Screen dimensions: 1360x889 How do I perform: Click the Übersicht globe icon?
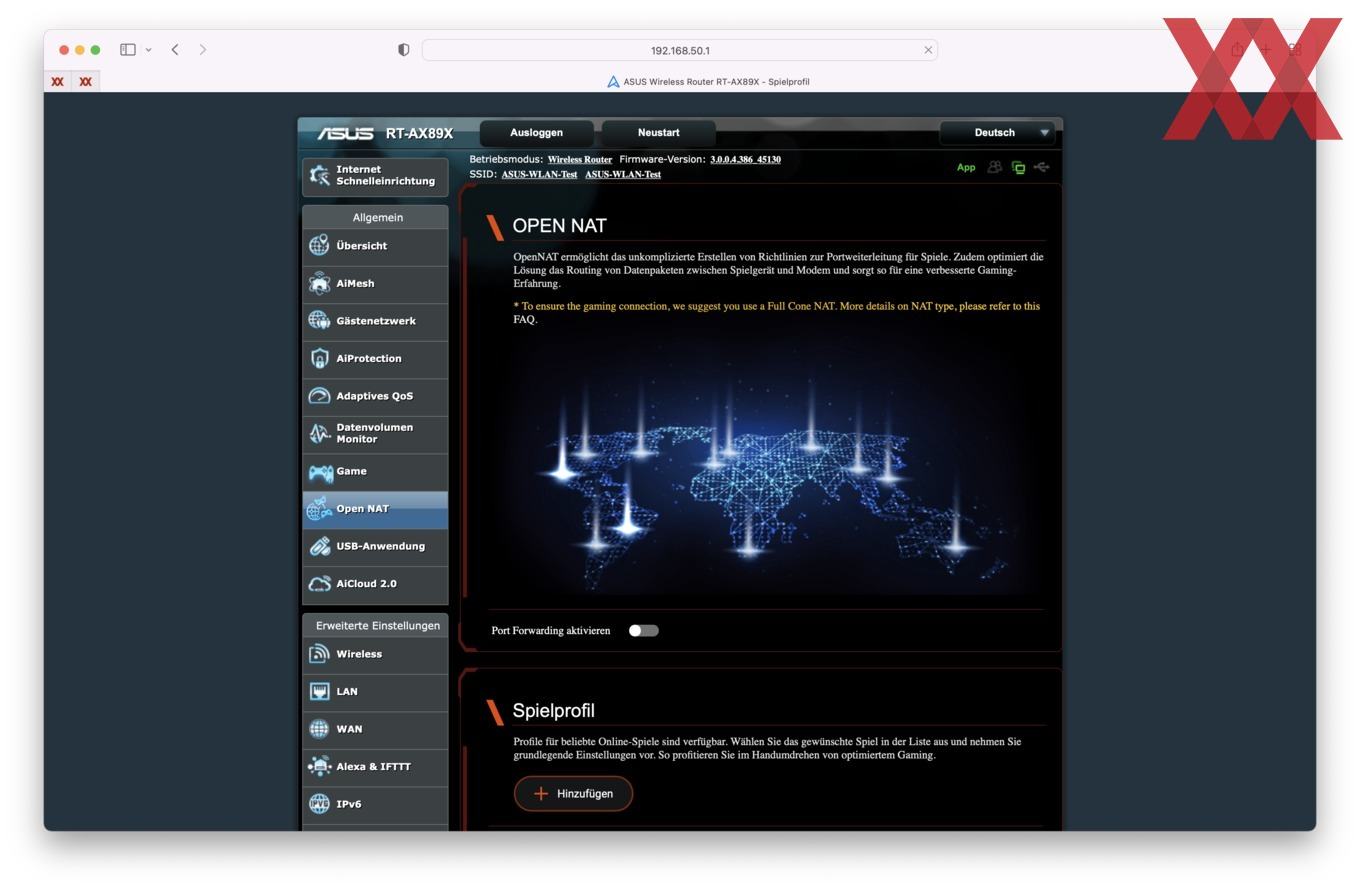click(319, 245)
